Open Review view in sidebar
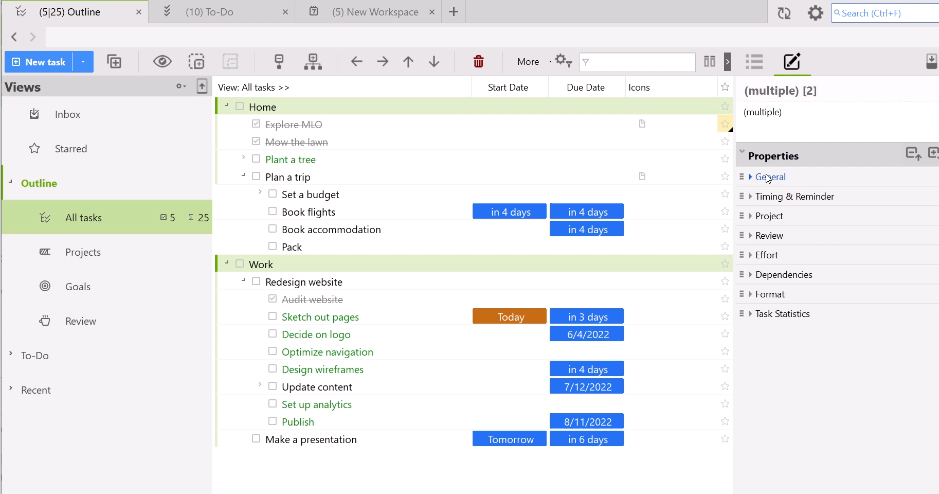 [80, 321]
